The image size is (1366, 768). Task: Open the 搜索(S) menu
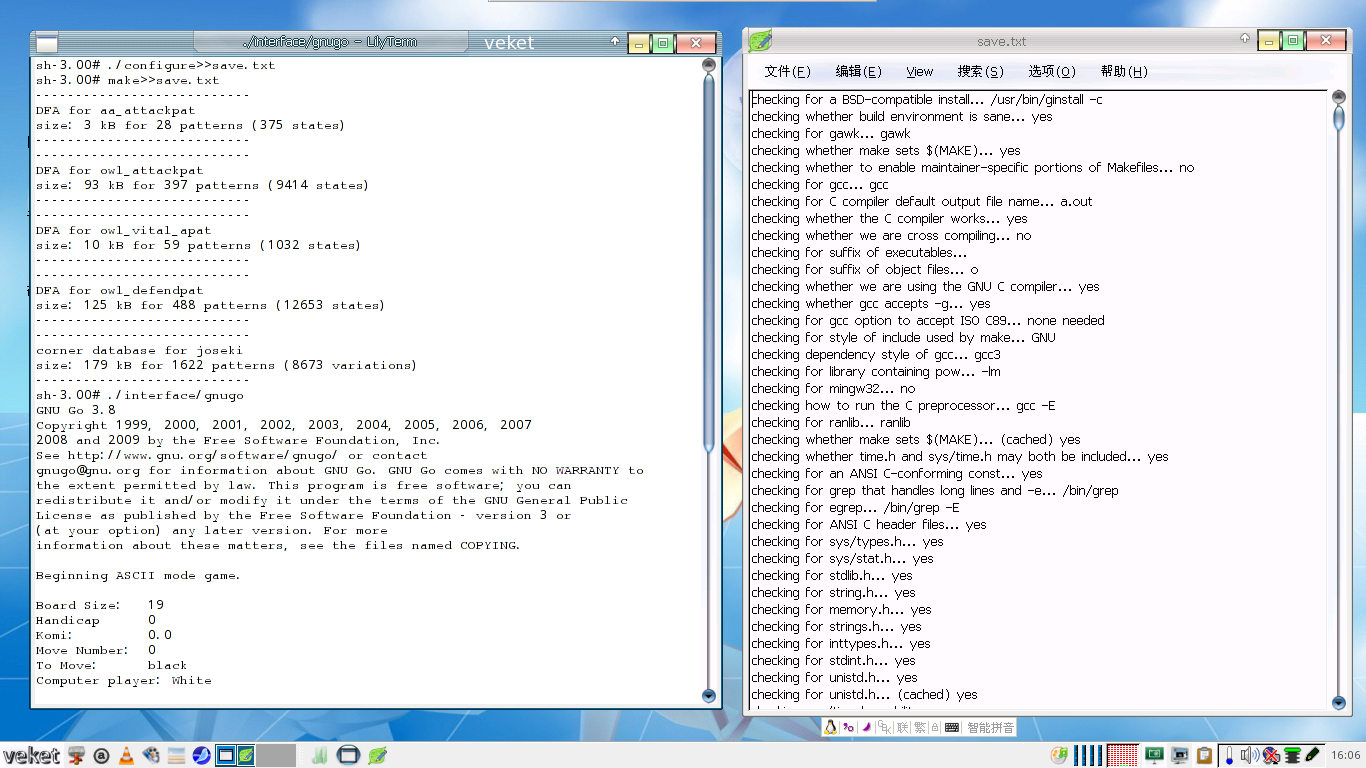980,71
